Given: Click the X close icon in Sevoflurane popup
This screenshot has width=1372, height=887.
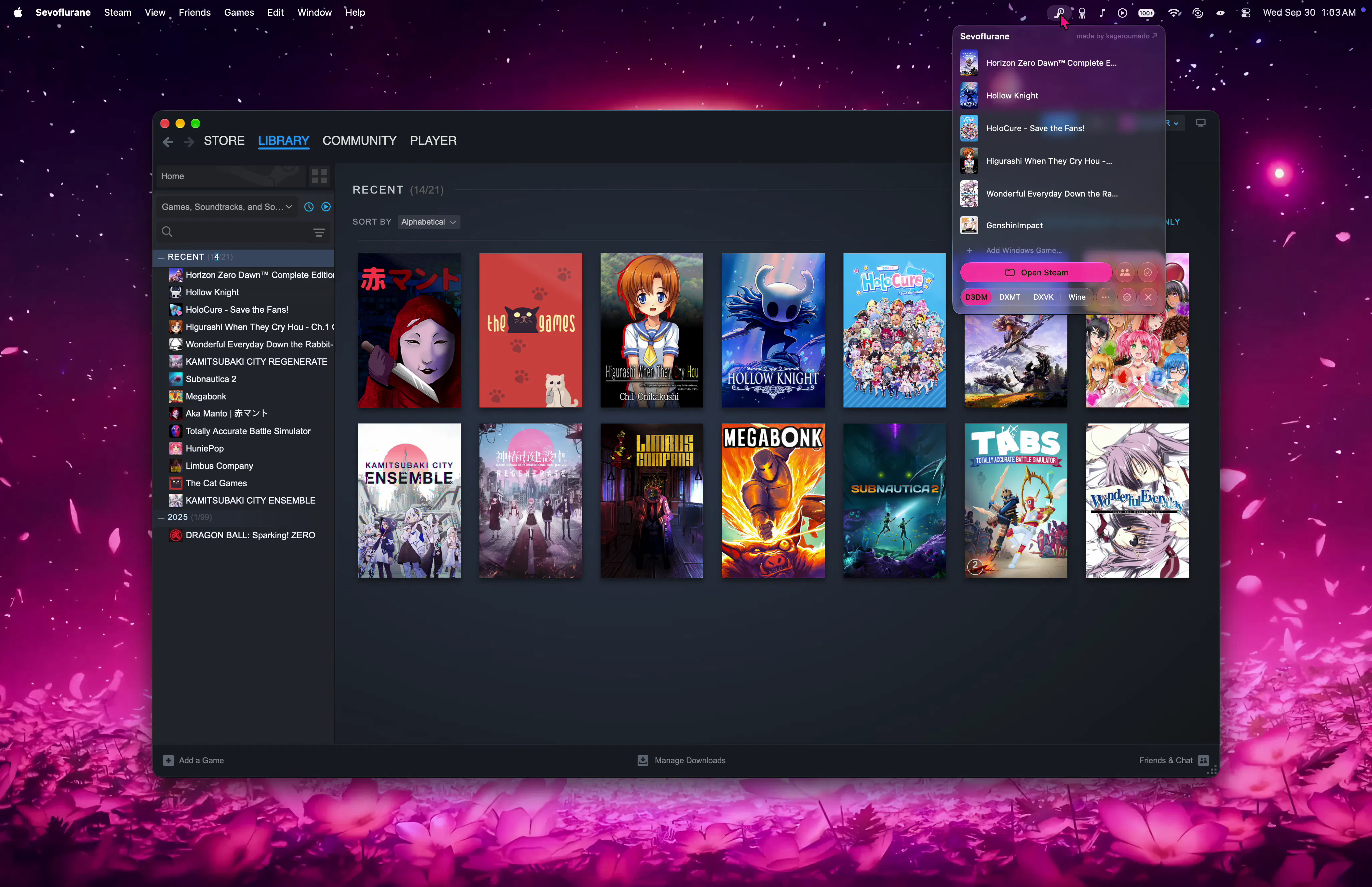Looking at the screenshot, I should (x=1148, y=297).
